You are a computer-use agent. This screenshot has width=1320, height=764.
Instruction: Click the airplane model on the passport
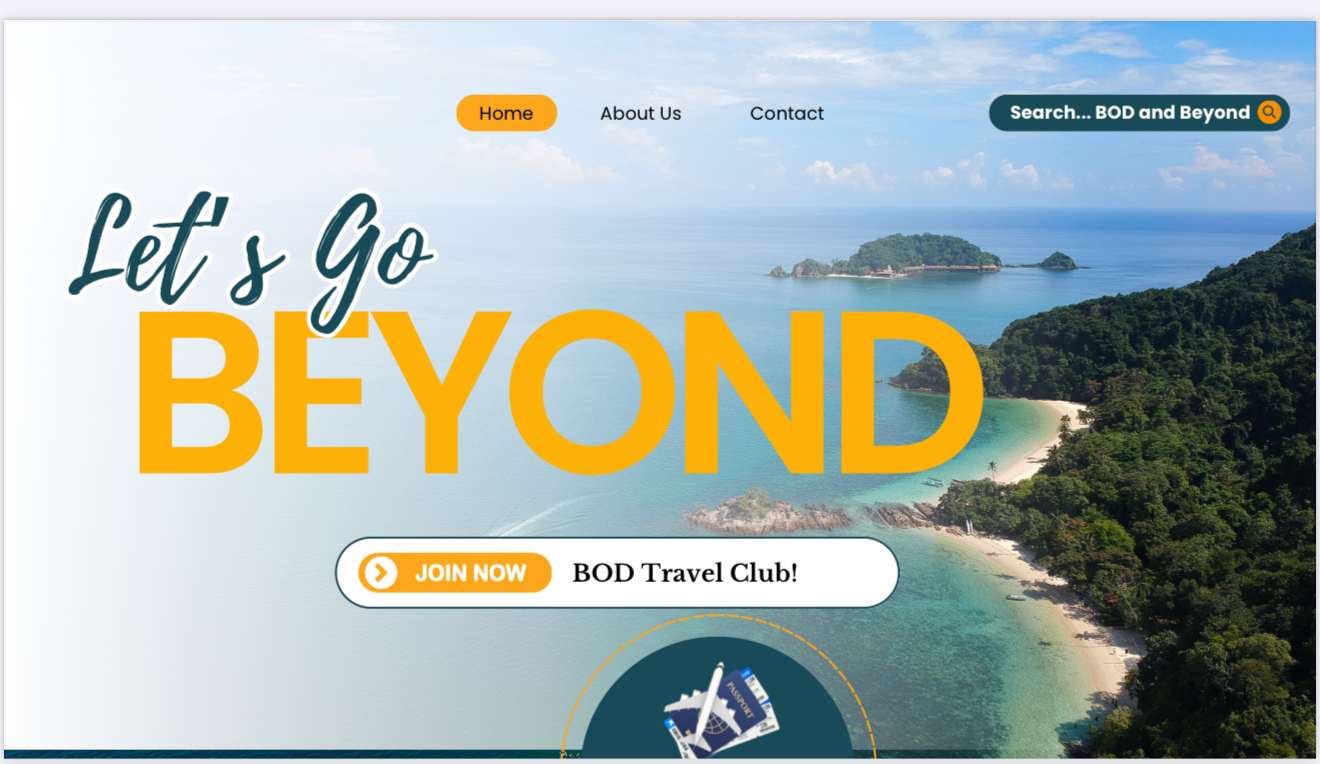704,706
